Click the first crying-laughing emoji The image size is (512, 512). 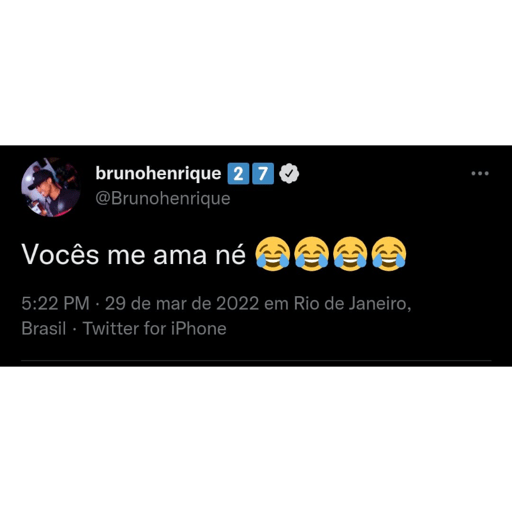click(x=272, y=253)
